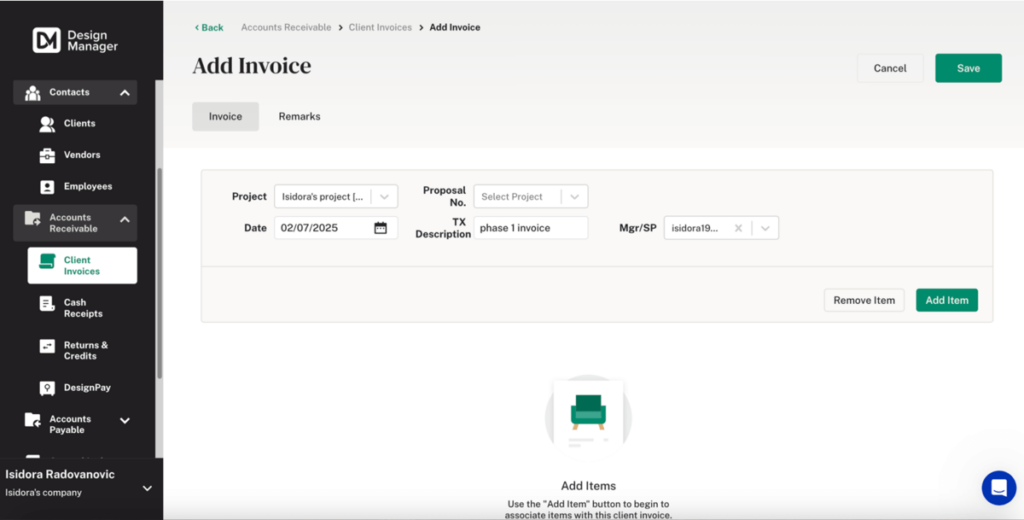Click the Add Items placeholder heading

[588, 486]
